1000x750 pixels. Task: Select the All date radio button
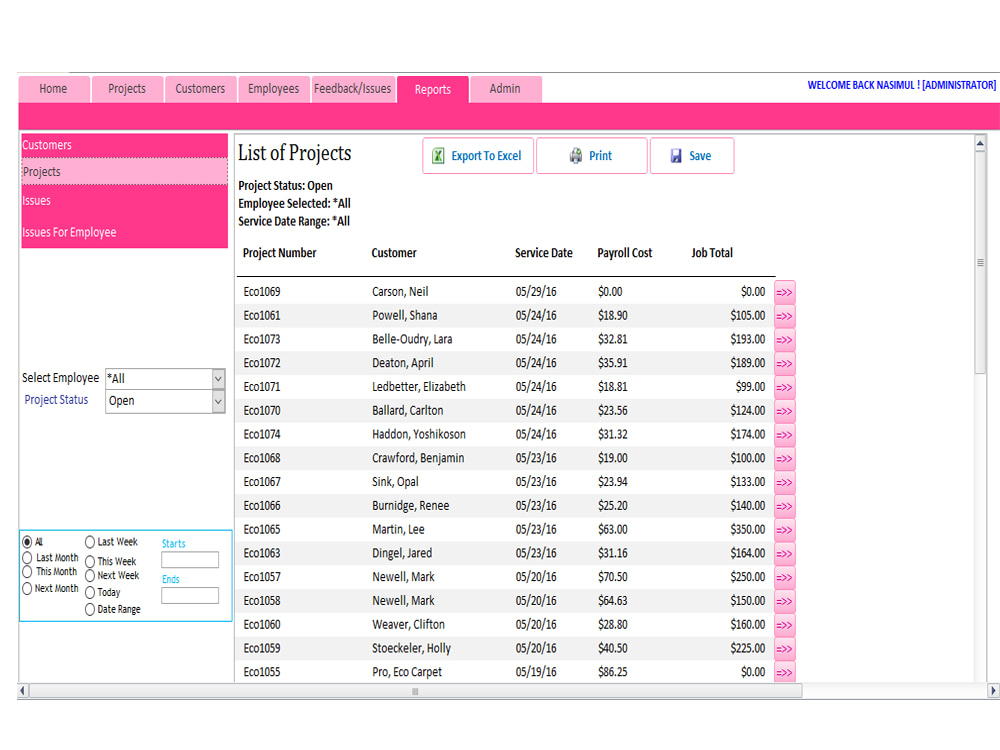pyautogui.click(x=27, y=542)
